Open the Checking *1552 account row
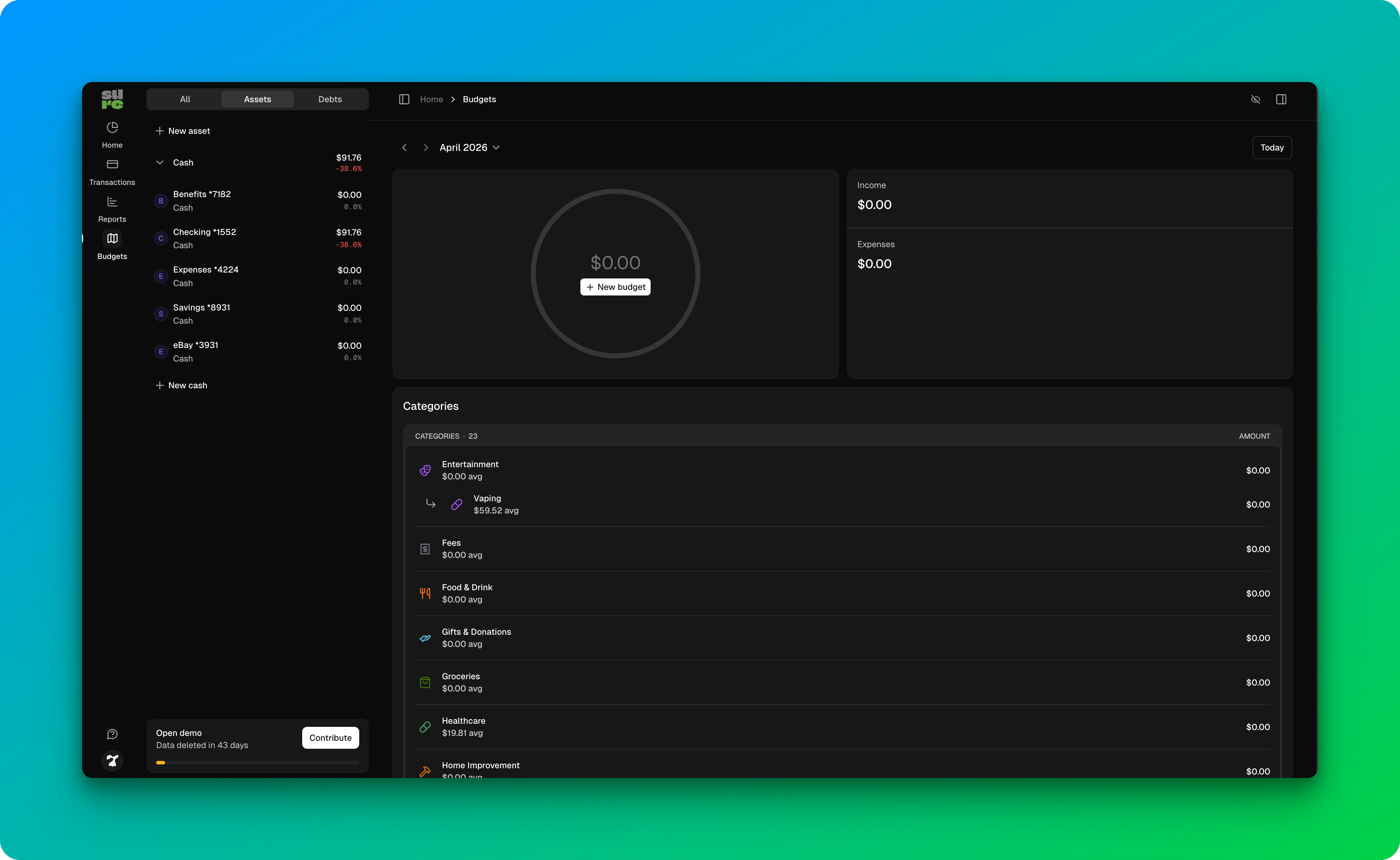1400x860 pixels. pyautogui.click(x=258, y=238)
